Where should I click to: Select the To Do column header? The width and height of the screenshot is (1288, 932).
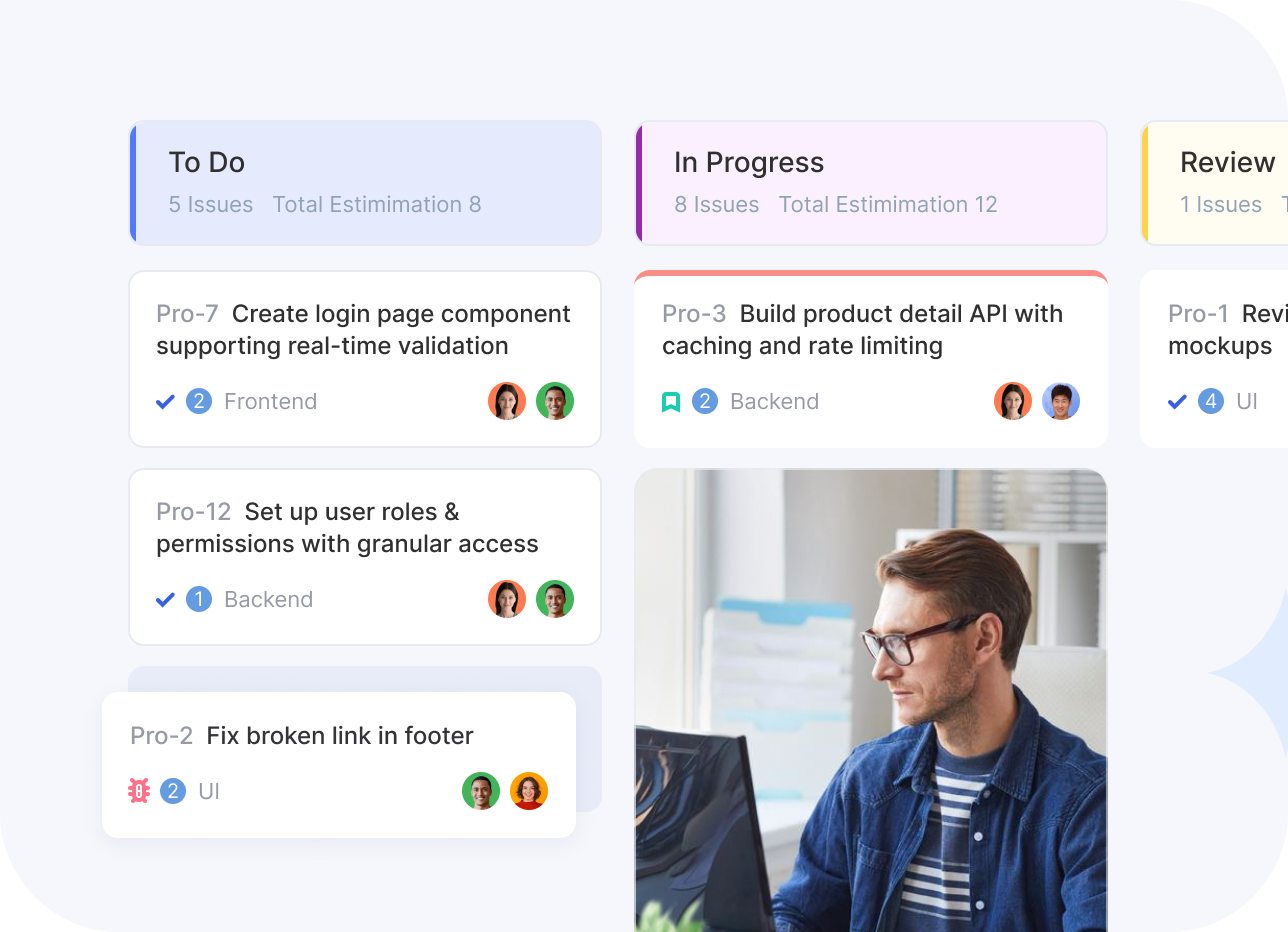tap(366, 183)
